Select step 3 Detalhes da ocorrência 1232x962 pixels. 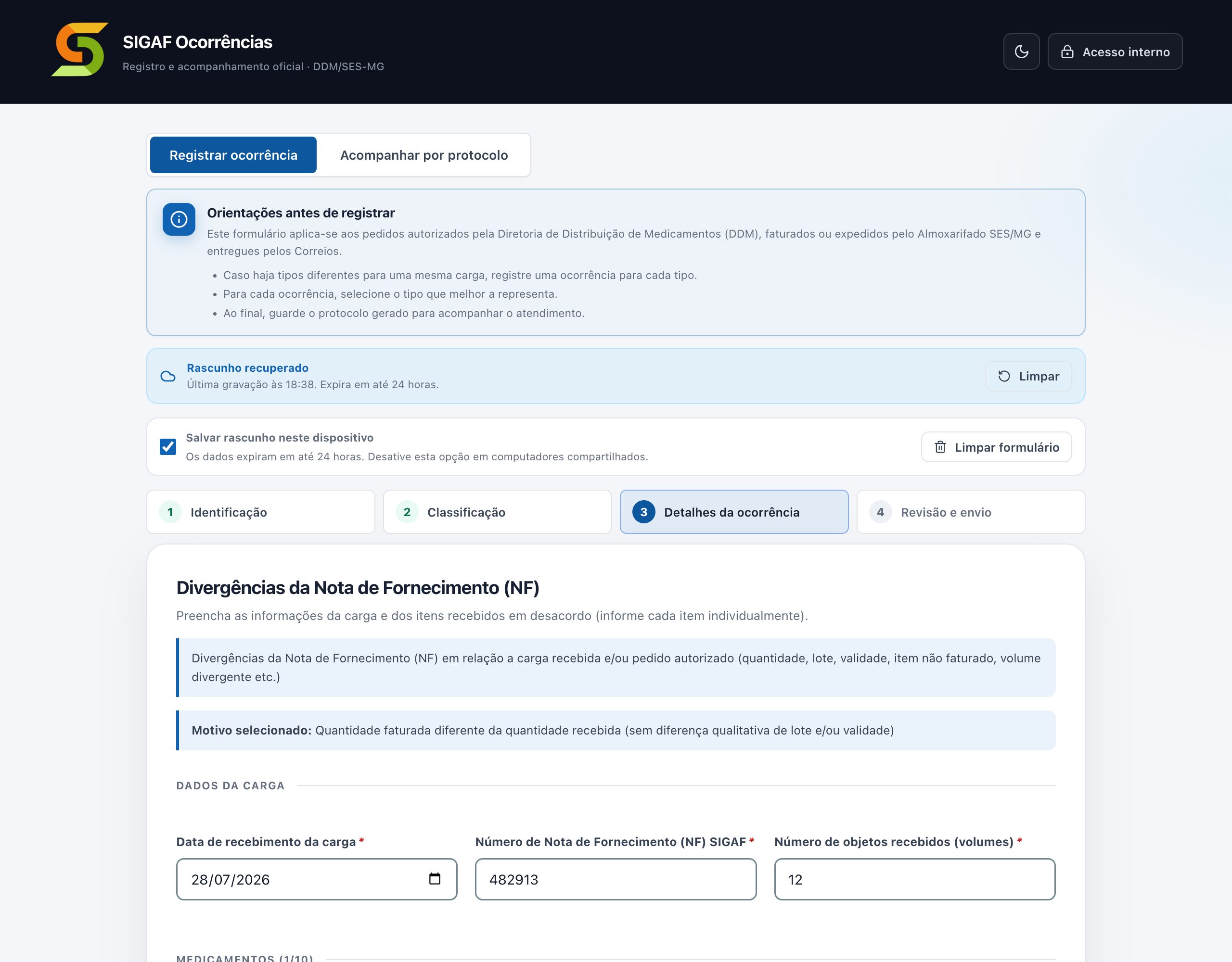pyautogui.click(x=734, y=512)
